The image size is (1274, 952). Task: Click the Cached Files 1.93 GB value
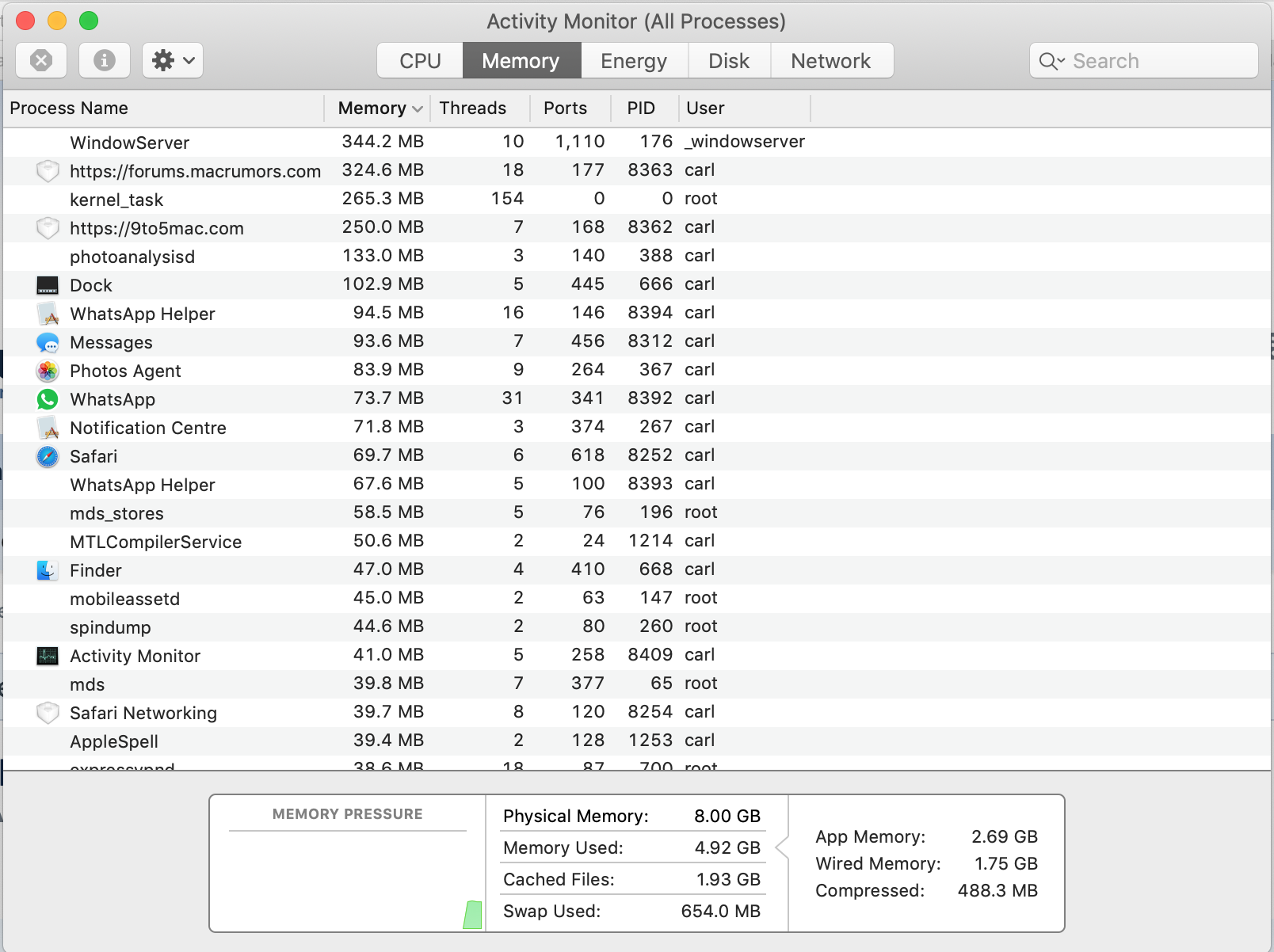(728, 880)
